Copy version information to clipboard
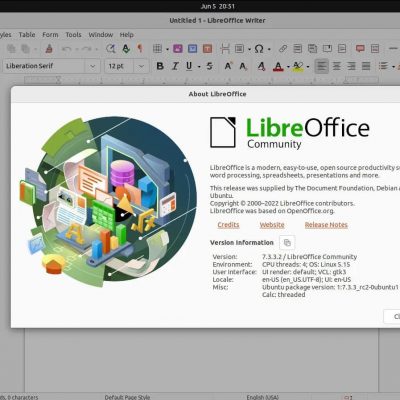 point(287,243)
